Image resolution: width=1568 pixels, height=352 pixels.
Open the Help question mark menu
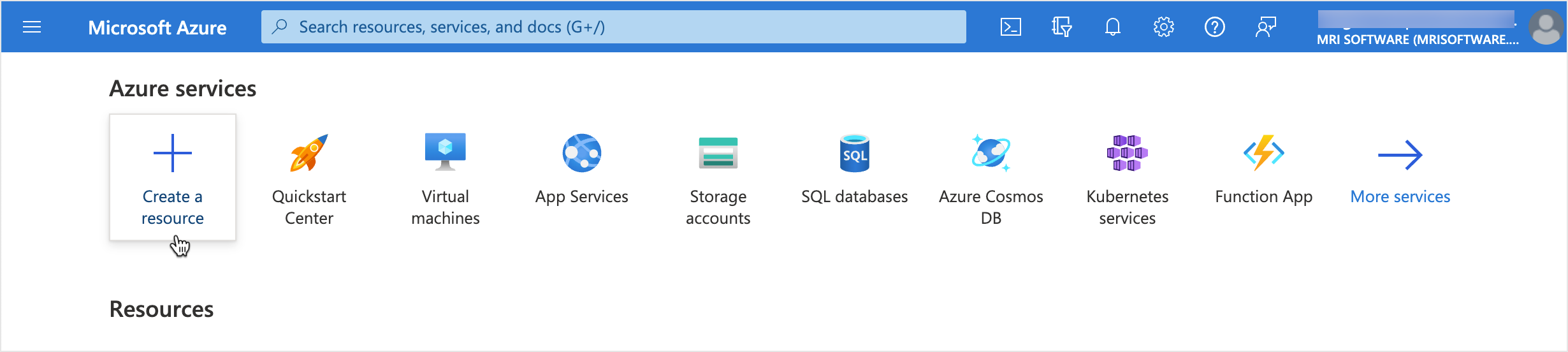[x=1214, y=27]
